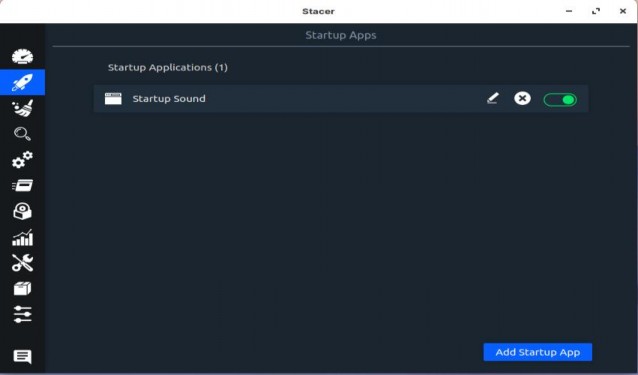Click the Add Startup App button

click(x=537, y=352)
